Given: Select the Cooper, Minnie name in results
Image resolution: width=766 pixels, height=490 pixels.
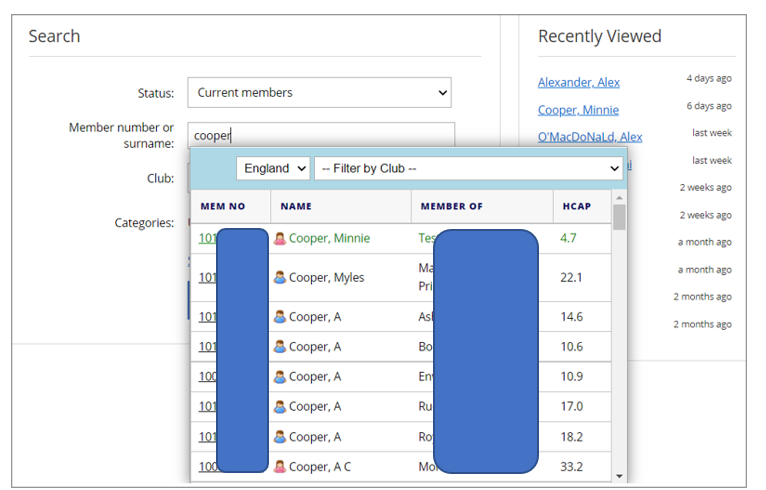Looking at the screenshot, I should click(329, 238).
